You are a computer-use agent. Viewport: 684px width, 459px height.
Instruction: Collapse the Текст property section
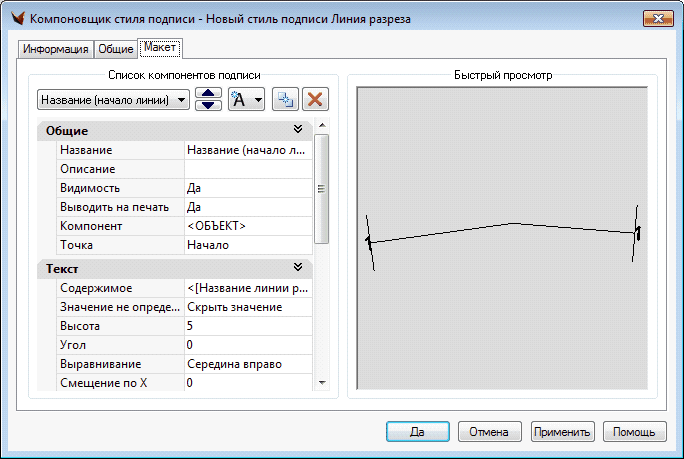coord(297,268)
